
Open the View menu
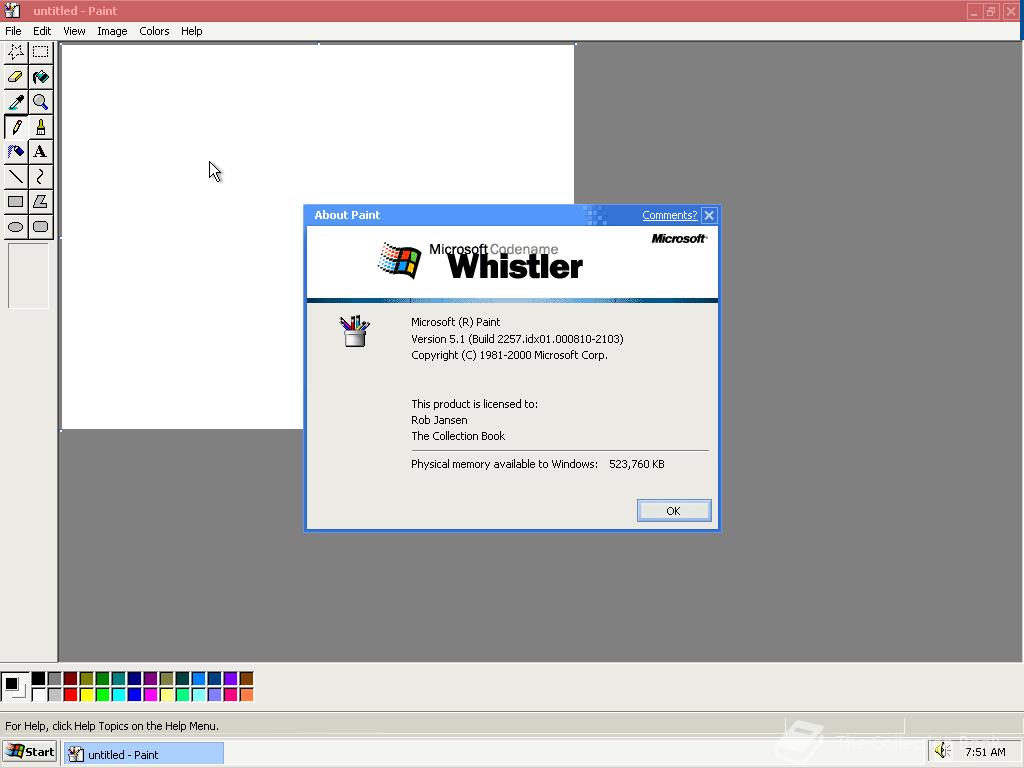point(74,31)
